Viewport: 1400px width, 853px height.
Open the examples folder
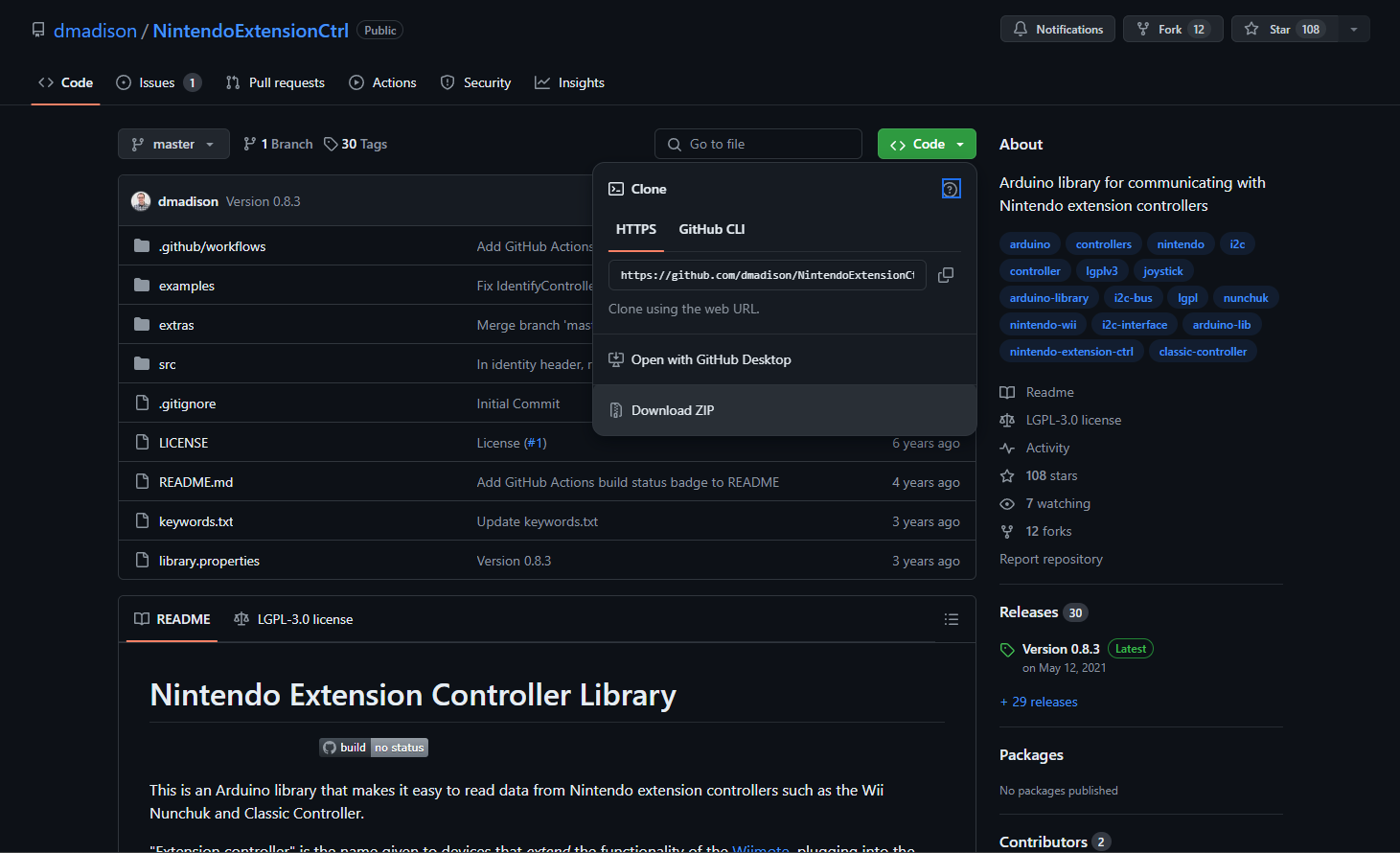187,286
